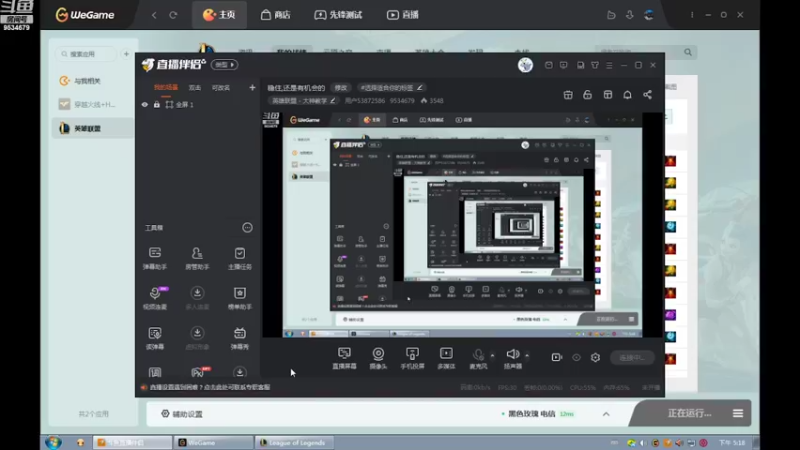Open WeGame more-options vertical dots
Screen dimensions: 800x450
(692, 15)
